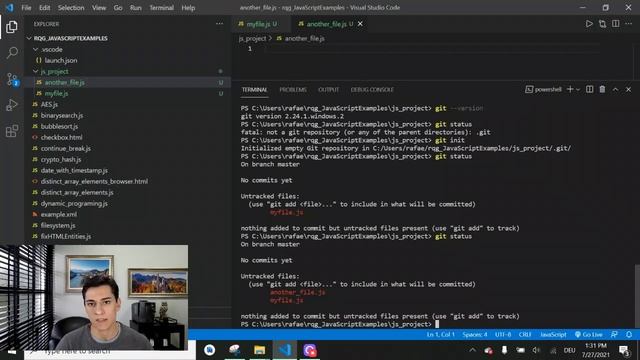Open the Go menu

click(x=118, y=7)
